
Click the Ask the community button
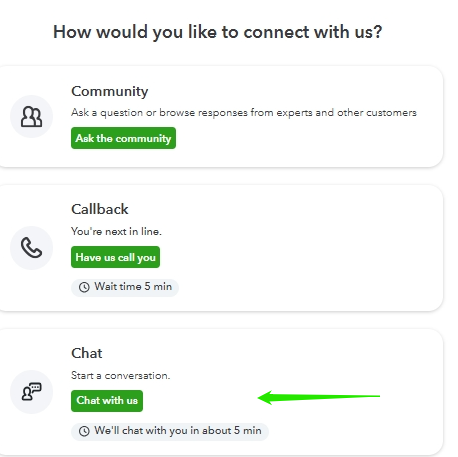pos(123,138)
